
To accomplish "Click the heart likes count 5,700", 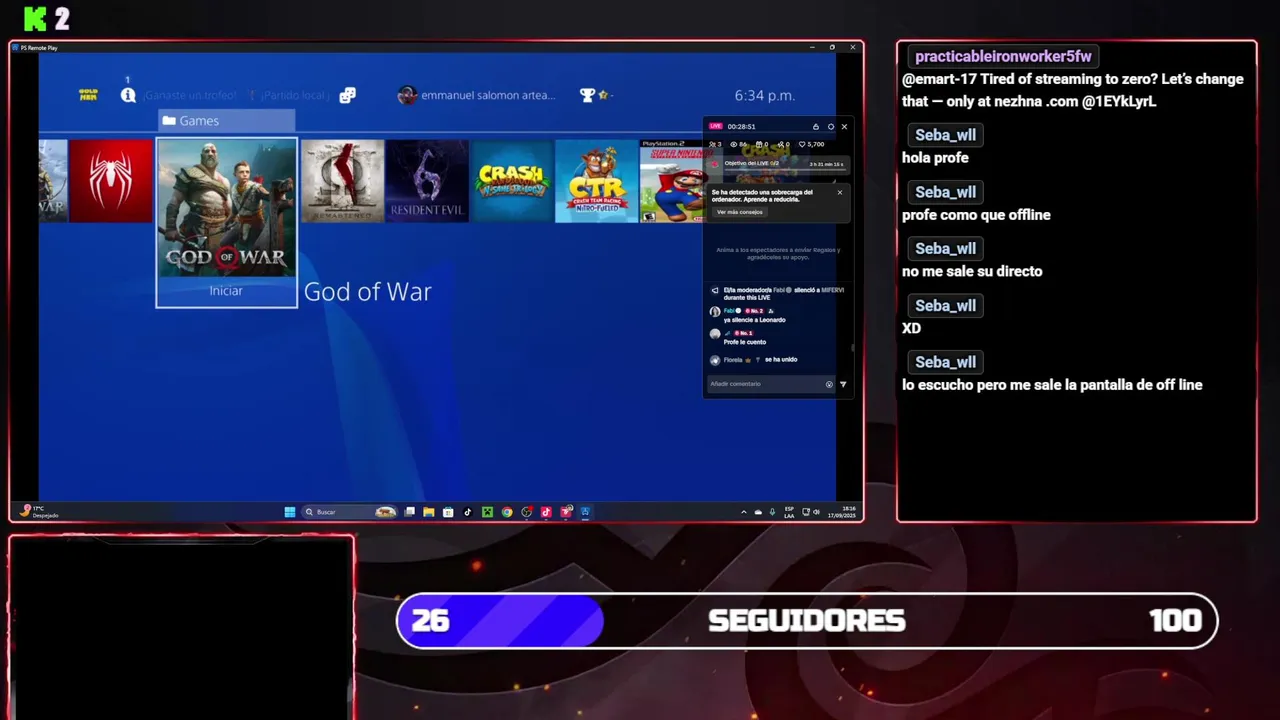I will (811, 144).
